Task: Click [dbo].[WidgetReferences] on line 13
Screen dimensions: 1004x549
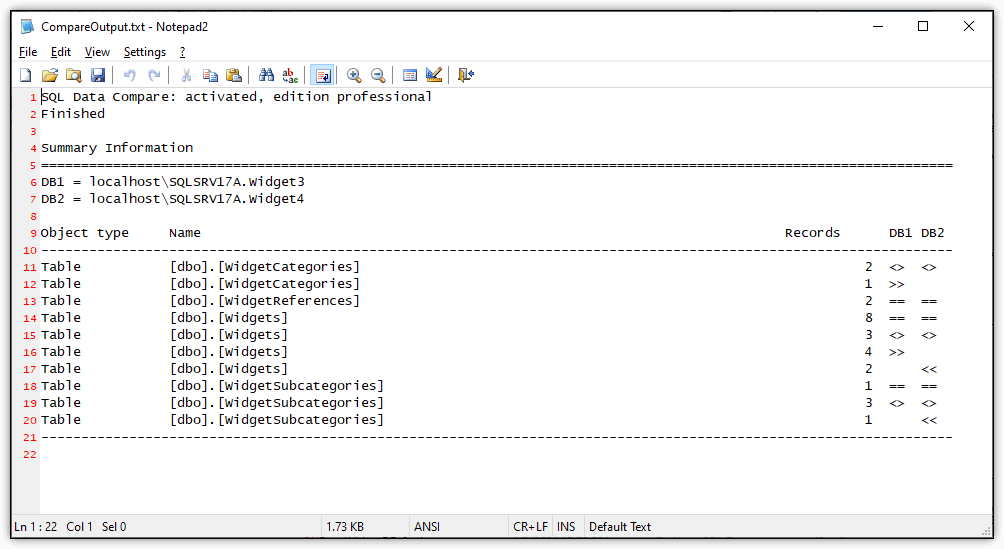Action: 264,301
